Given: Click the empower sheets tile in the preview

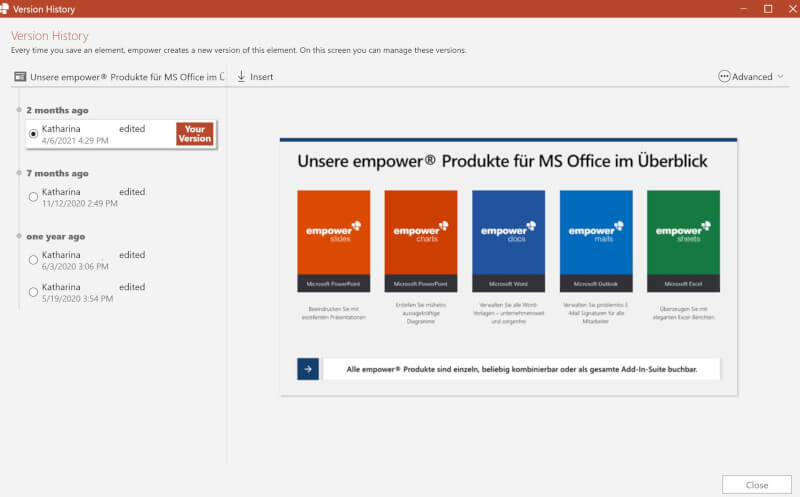Looking at the screenshot, I should coord(683,241).
